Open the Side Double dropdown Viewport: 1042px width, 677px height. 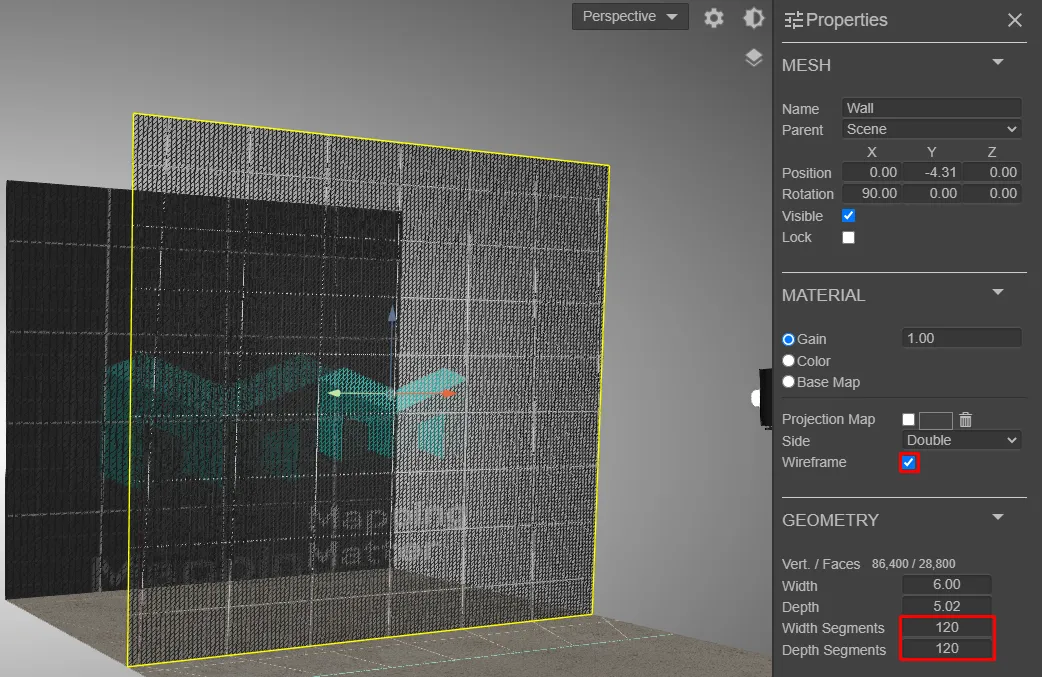coord(961,440)
